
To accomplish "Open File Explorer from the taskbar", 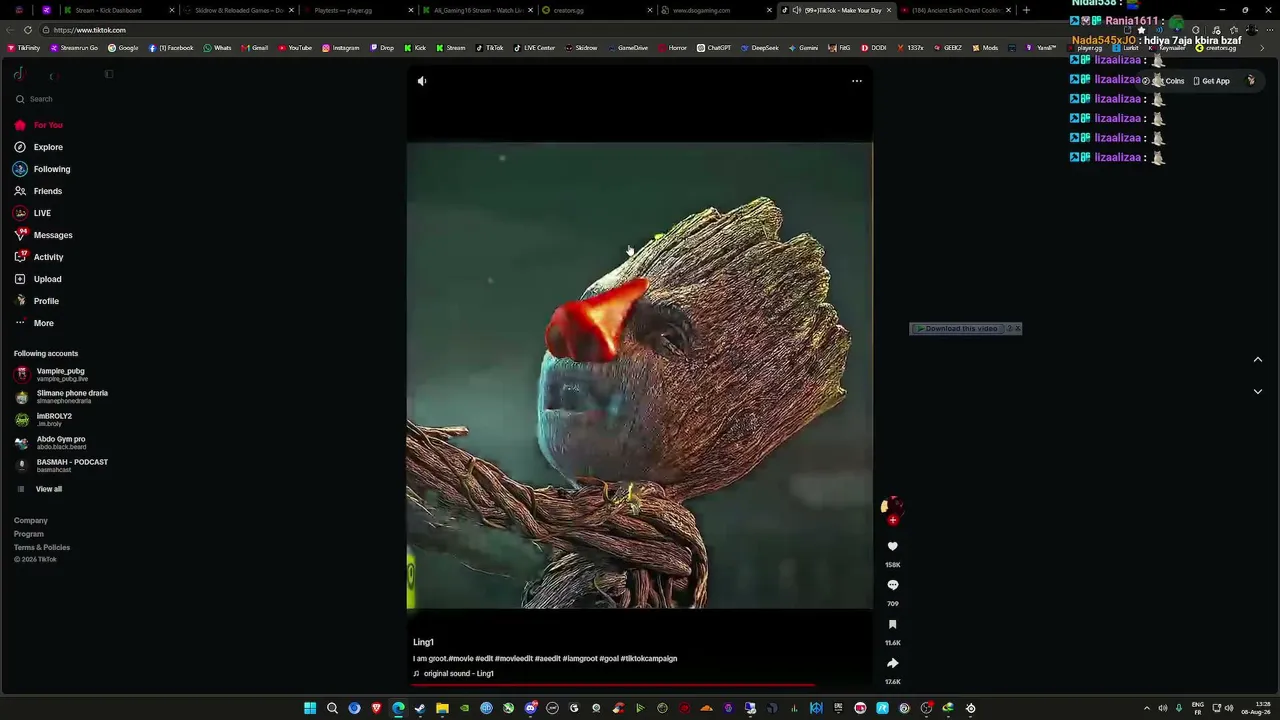I will coord(442,708).
